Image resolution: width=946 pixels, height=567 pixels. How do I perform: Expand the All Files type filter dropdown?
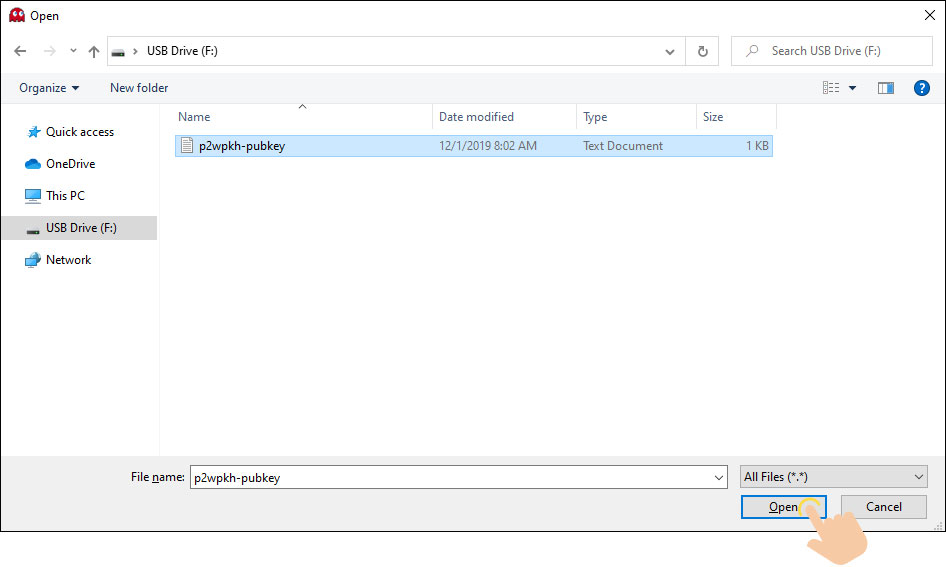(919, 477)
